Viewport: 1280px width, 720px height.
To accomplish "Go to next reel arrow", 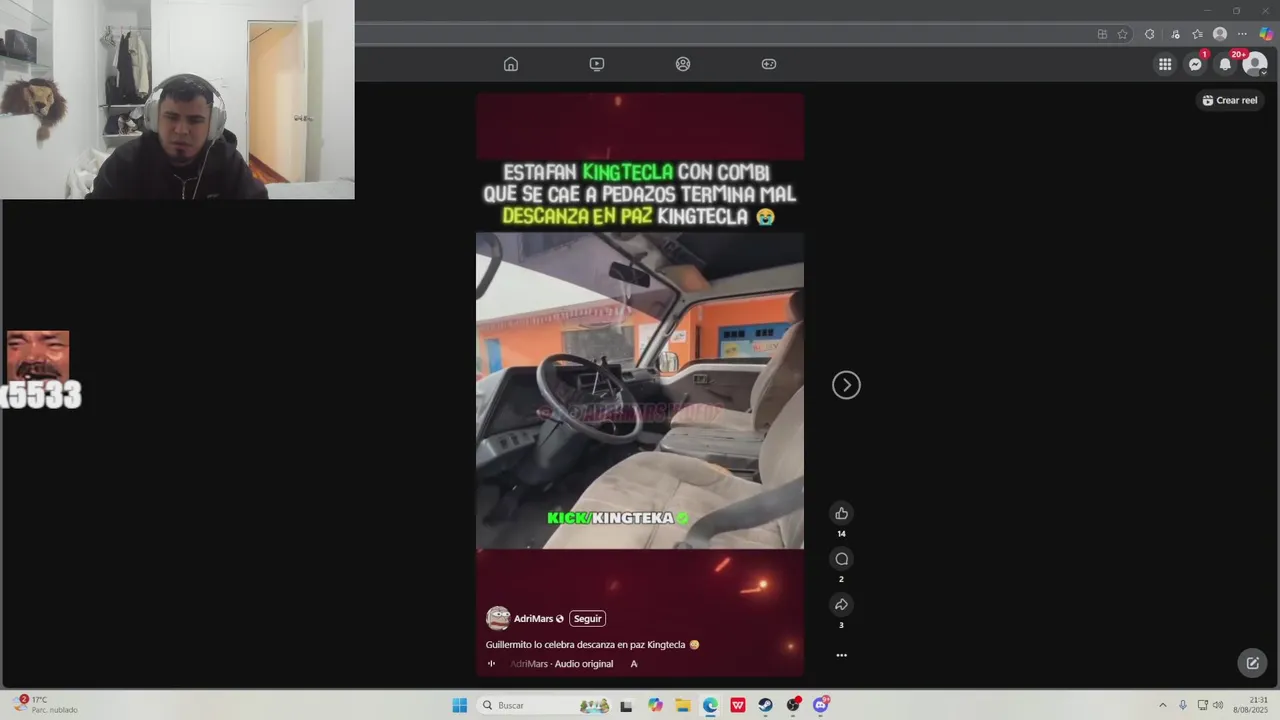I will 846,385.
